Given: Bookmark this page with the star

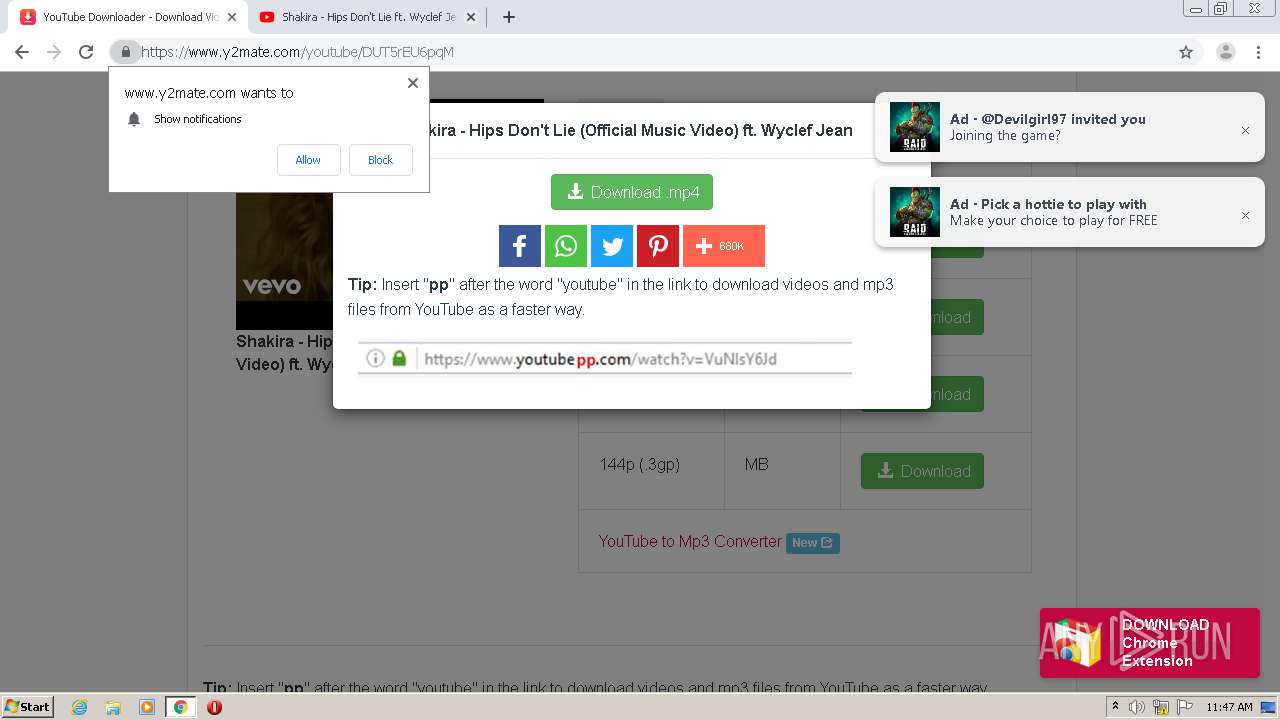Looking at the screenshot, I should point(1186,52).
